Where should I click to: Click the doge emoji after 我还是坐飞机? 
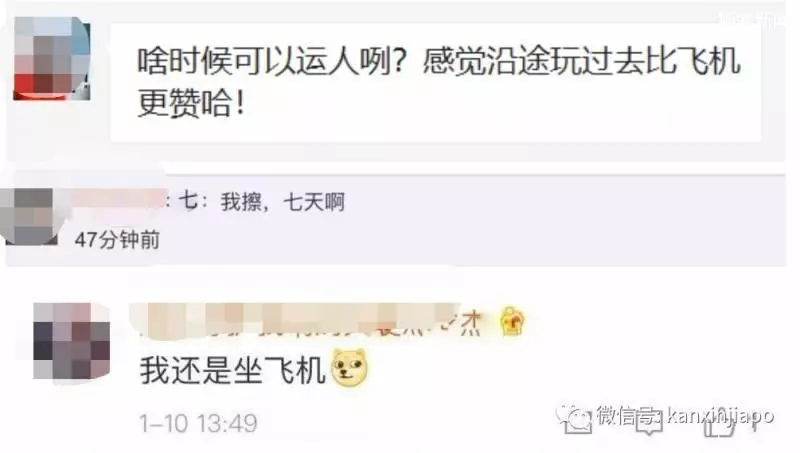tap(349, 367)
